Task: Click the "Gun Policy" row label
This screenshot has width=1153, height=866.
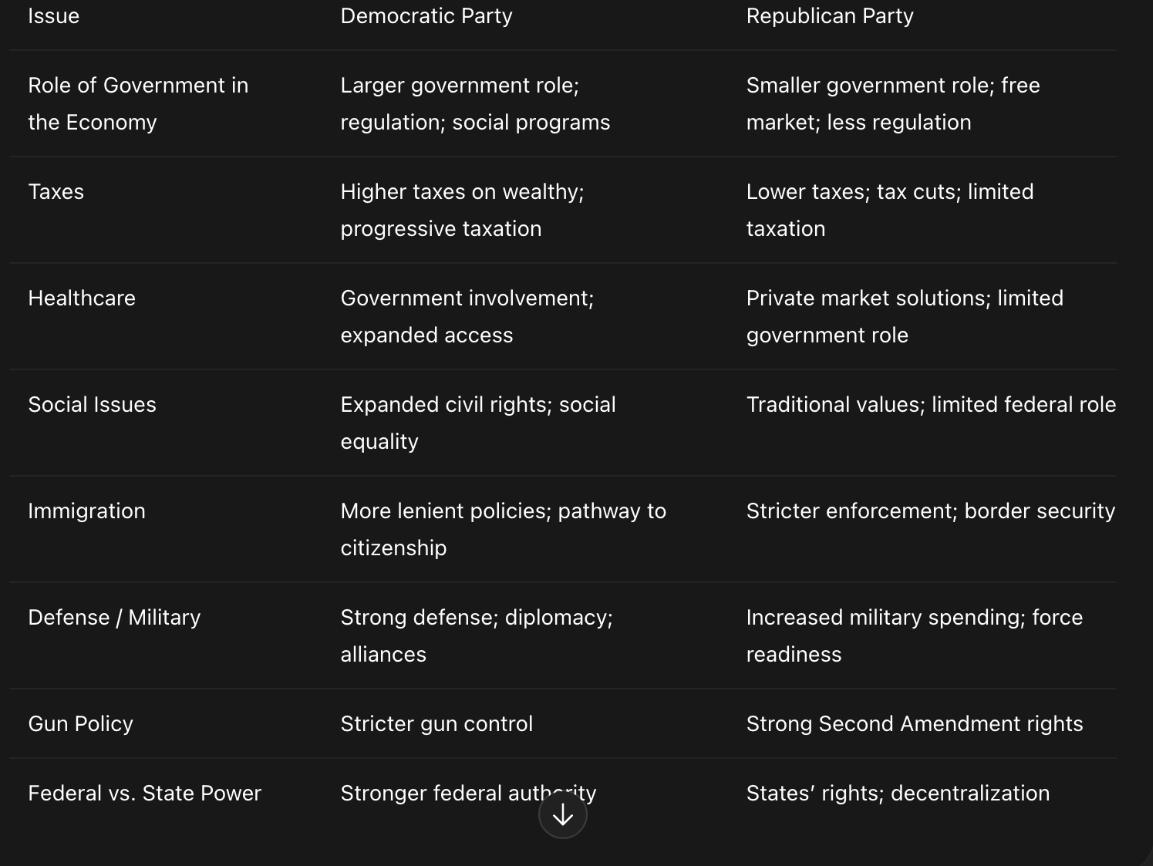Action: point(80,724)
